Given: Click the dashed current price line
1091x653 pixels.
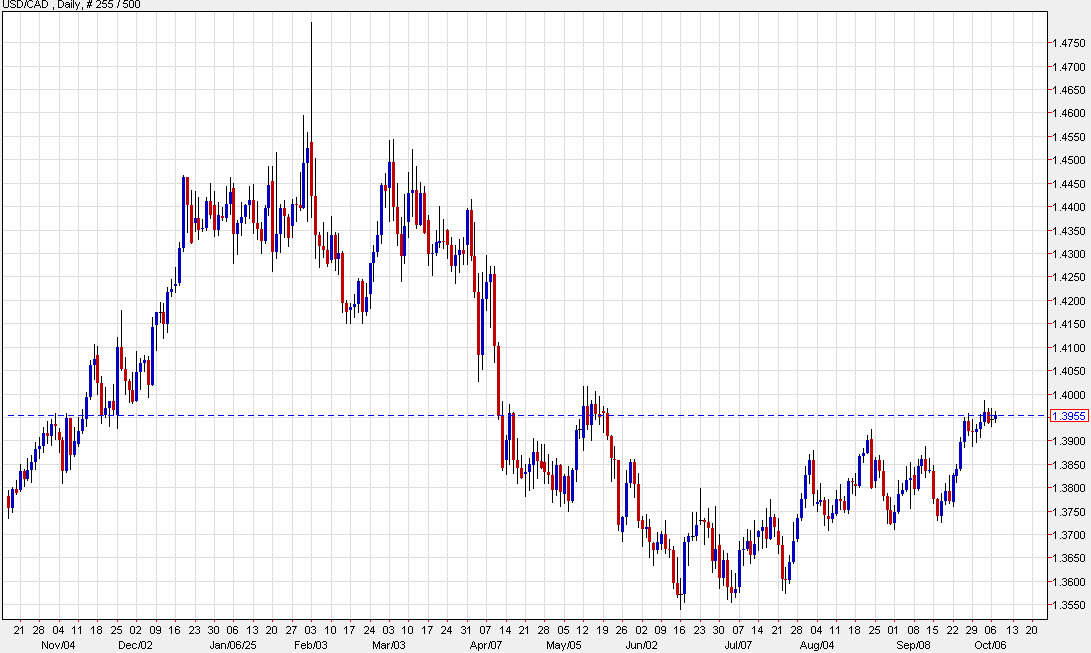Looking at the screenshot, I should (600, 415).
